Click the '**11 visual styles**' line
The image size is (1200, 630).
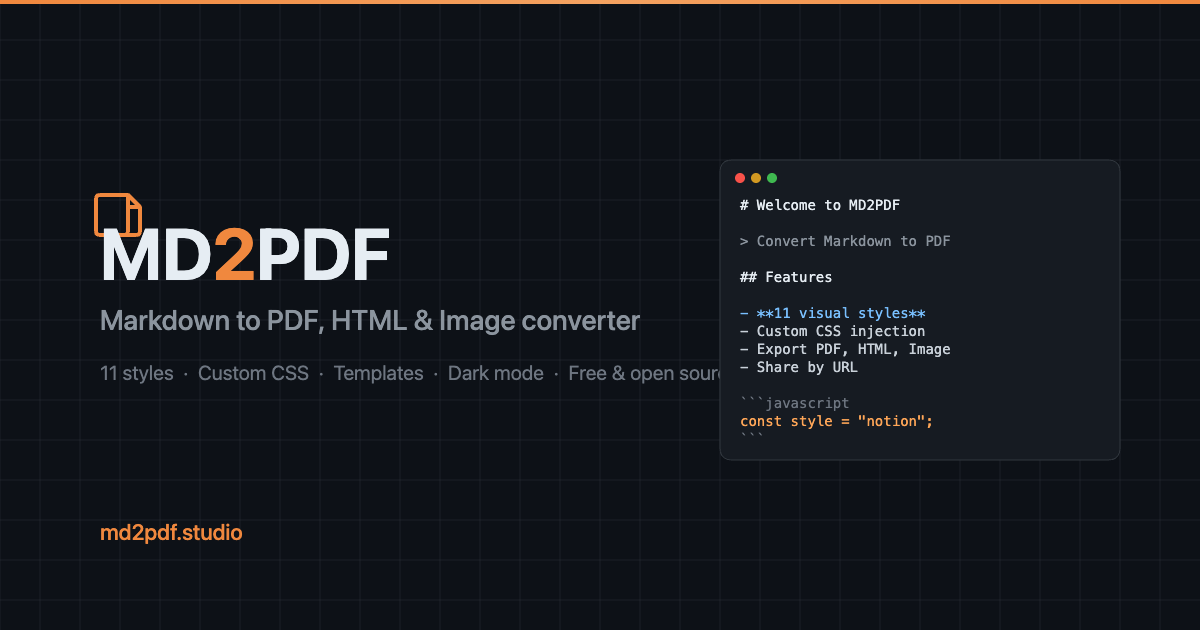coord(833,313)
